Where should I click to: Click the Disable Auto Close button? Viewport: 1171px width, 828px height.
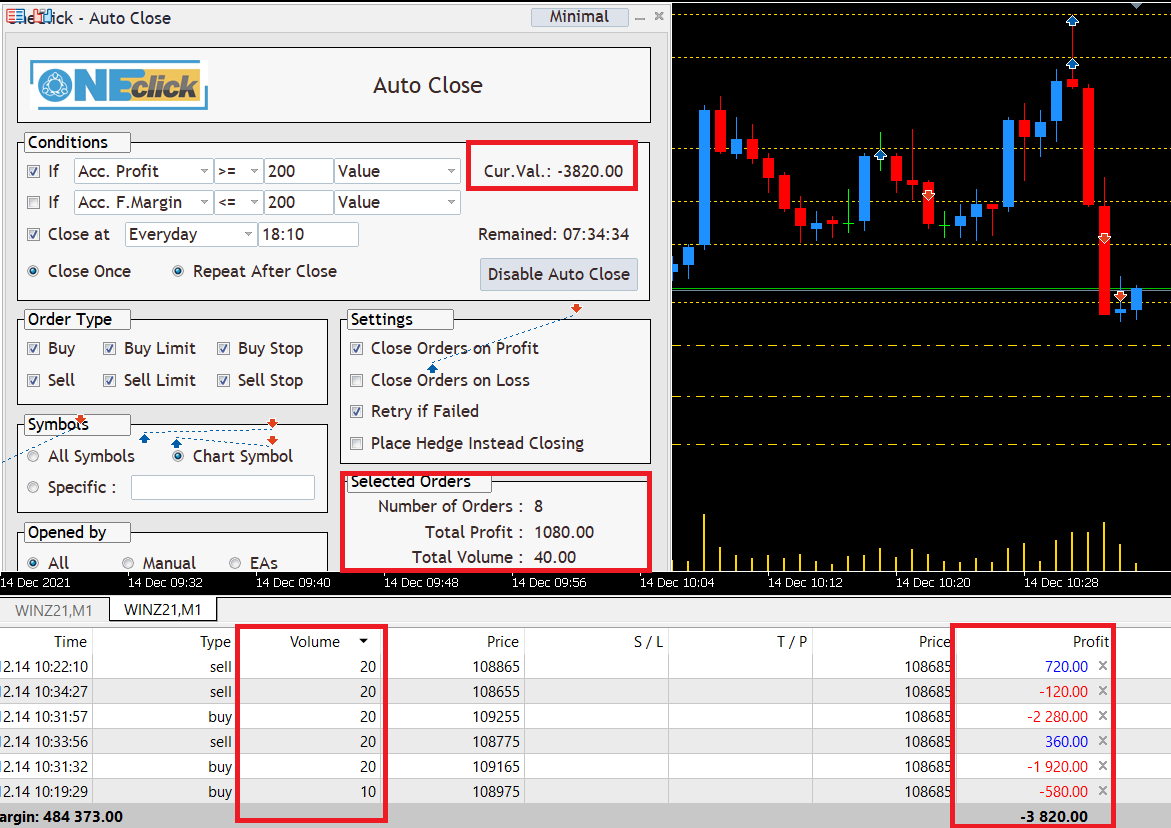tap(559, 274)
